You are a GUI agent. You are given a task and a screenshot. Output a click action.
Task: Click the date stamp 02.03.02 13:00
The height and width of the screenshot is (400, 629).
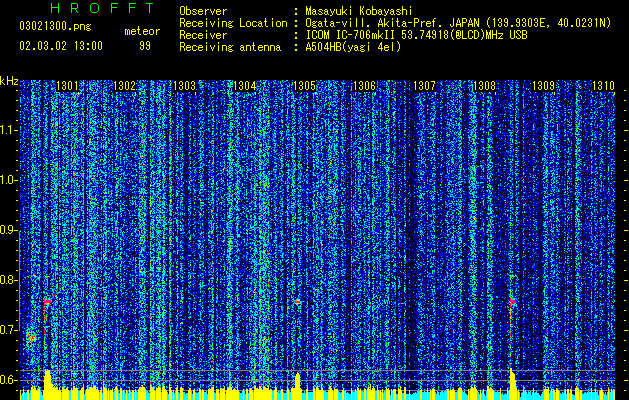coord(61,46)
